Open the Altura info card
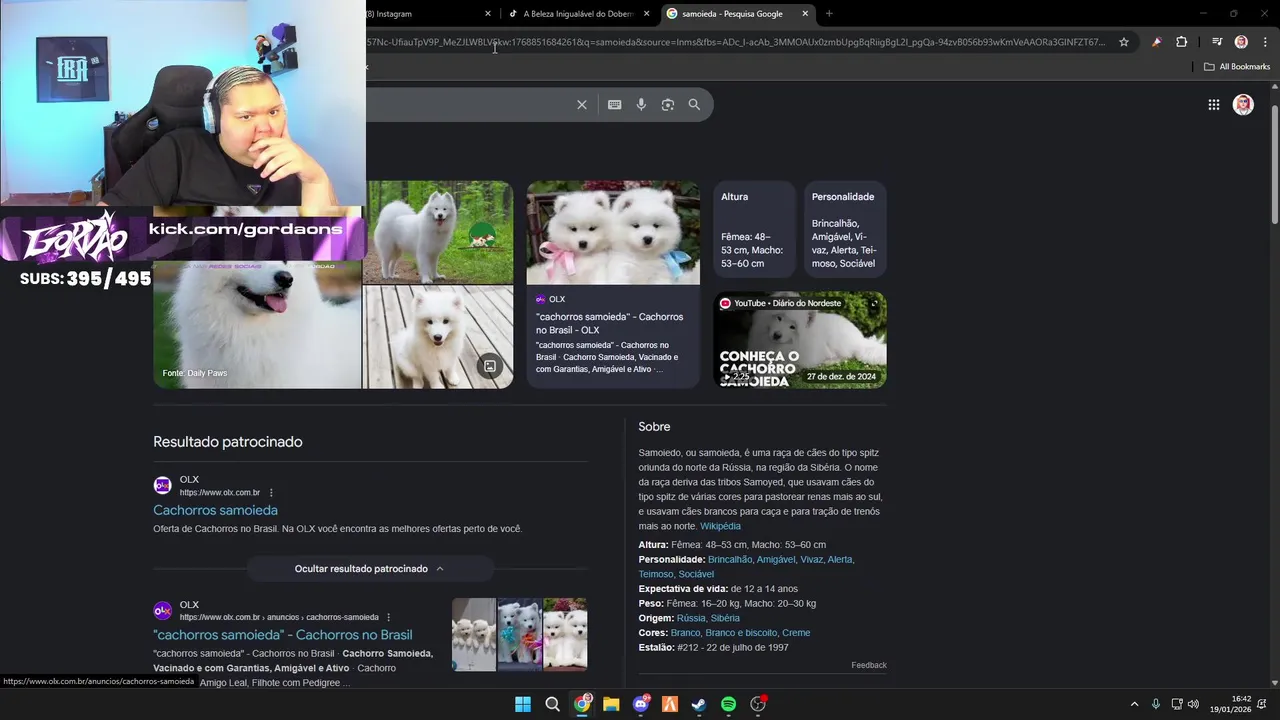This screenshot has width=1280, height=720. click(754, 229)
